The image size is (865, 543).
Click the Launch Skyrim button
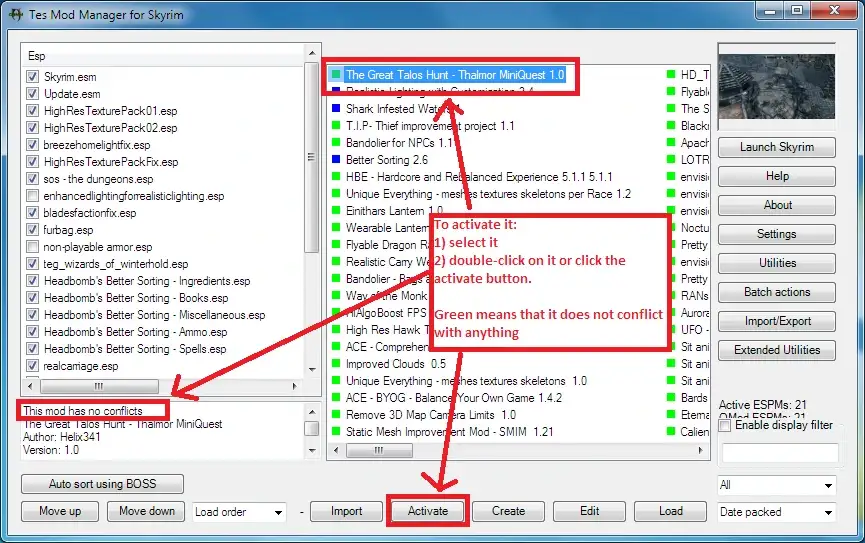pos(776,147)
